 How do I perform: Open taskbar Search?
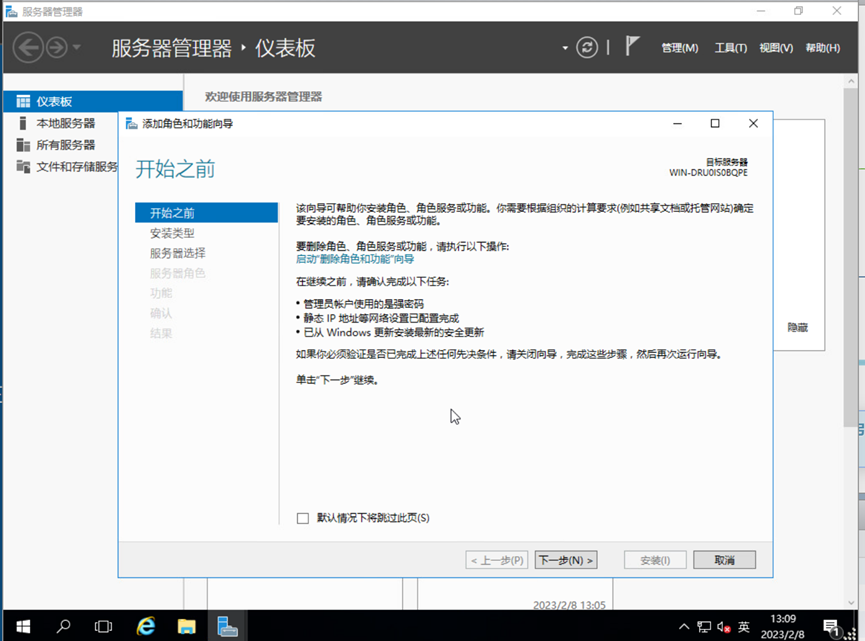point(63,626)
